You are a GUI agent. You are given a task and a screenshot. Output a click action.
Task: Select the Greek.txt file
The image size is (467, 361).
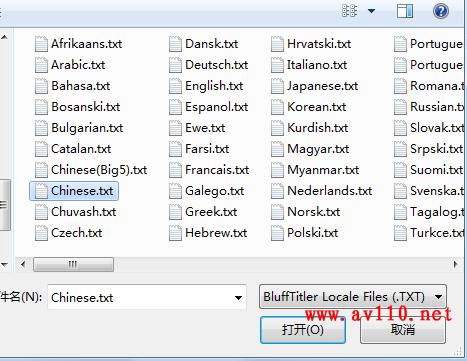(x=203, y=212)
